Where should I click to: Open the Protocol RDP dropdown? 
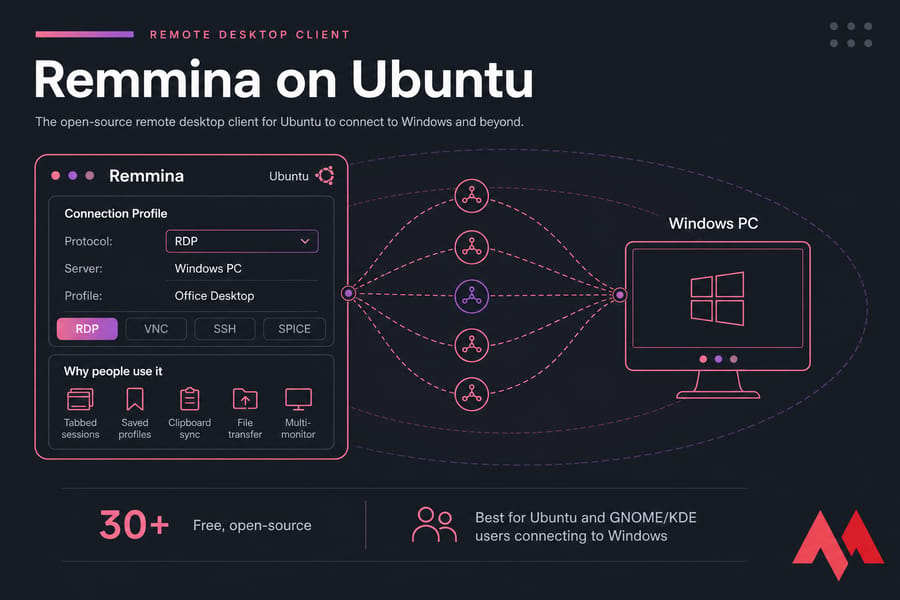pyautogui.click(x=242, y=241)
